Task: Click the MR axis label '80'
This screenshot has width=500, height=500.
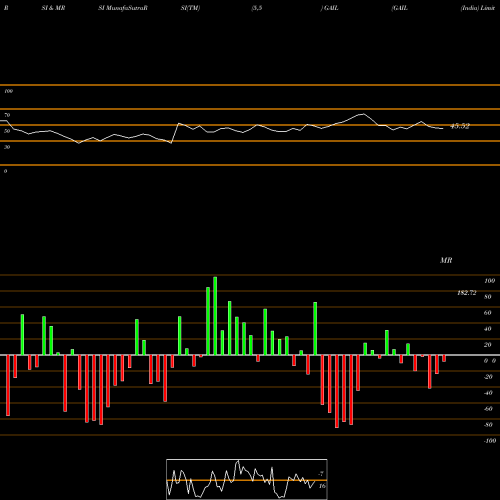Action: (x=488, y=297)
